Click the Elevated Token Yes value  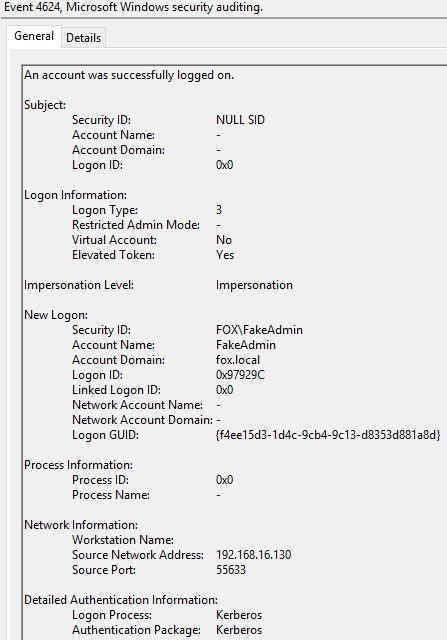click(225, 255)
